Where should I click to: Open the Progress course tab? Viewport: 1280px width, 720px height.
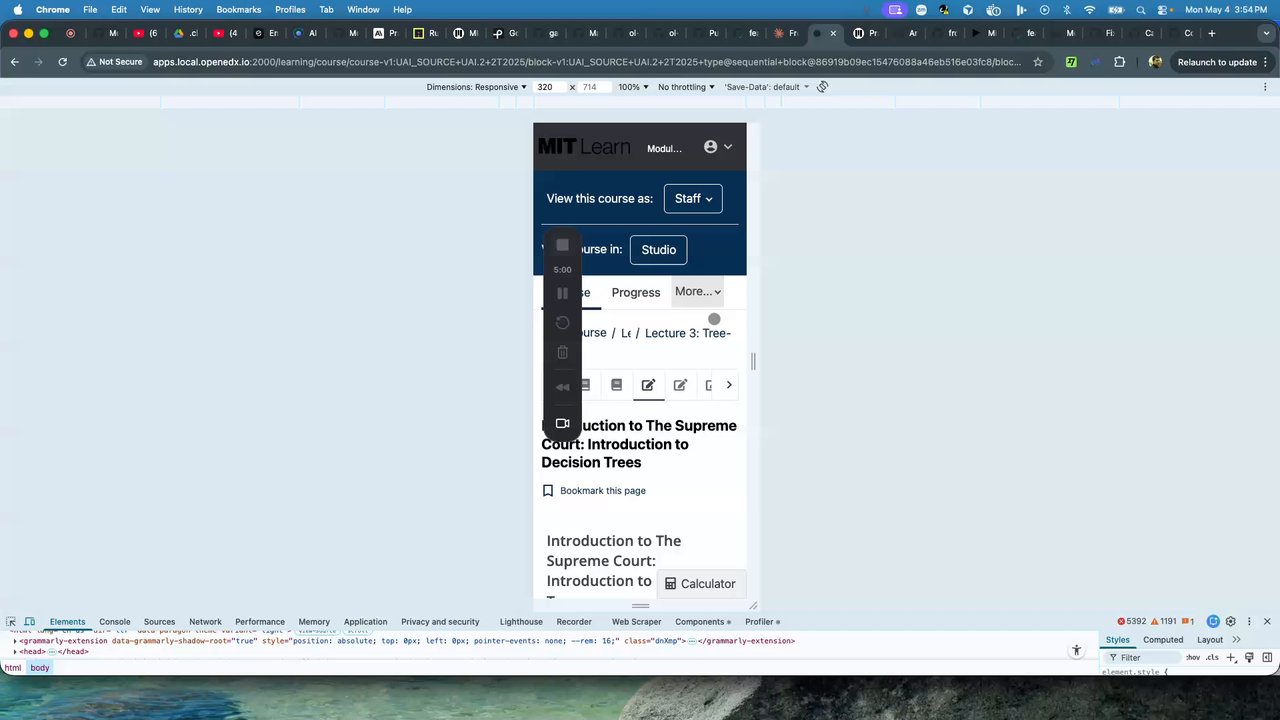coord(636,293)
